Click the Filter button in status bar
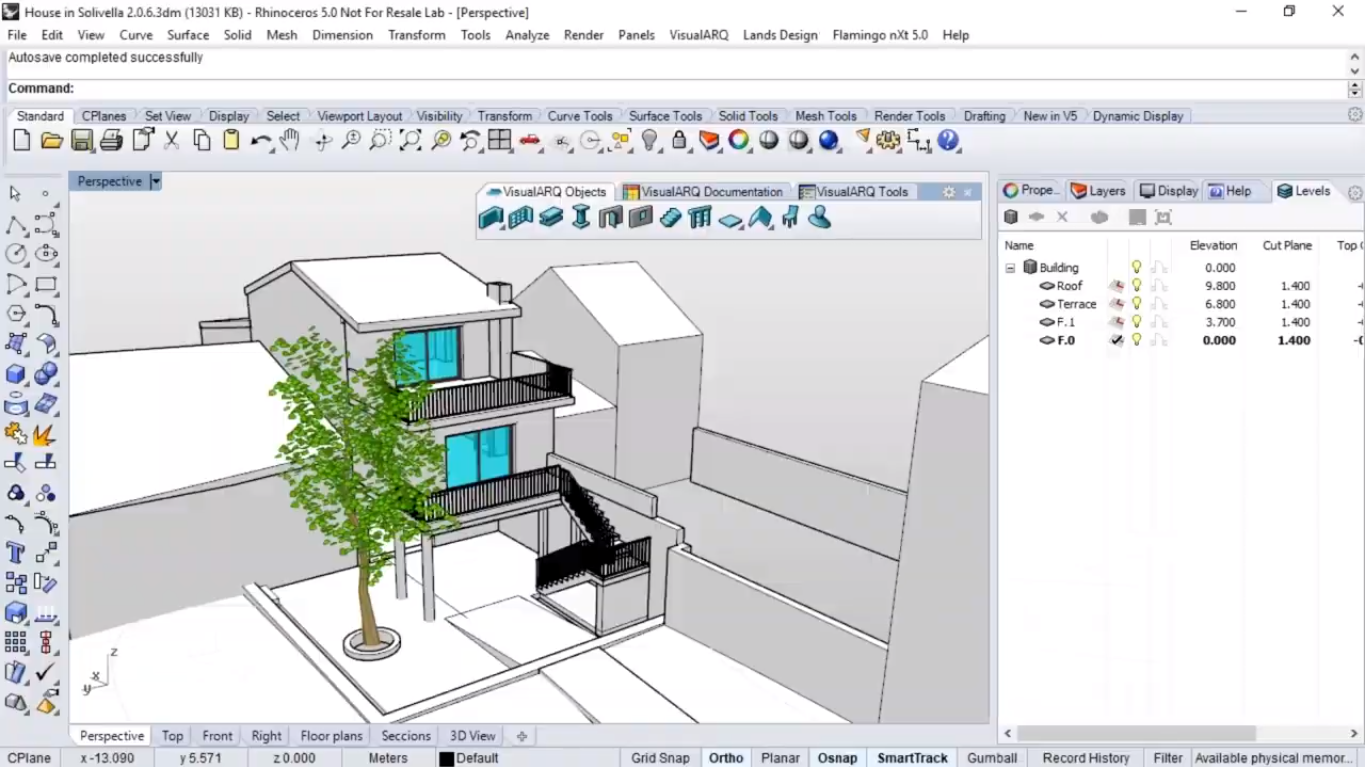 [1167, 758]
